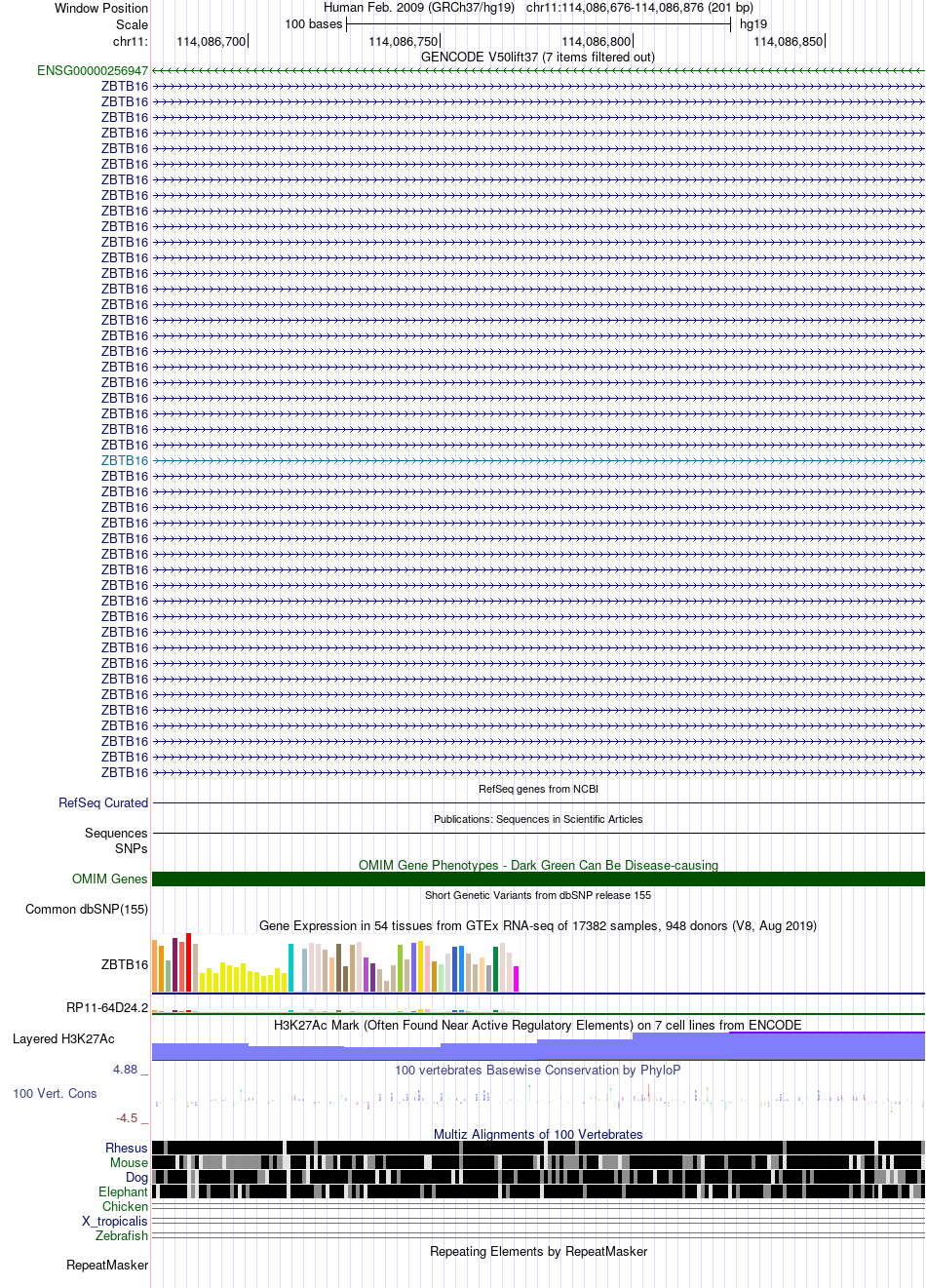Click the RP11-64D24.2 expression label
The width and height of the screenshot is (926, 1288).
point(107,1007)
